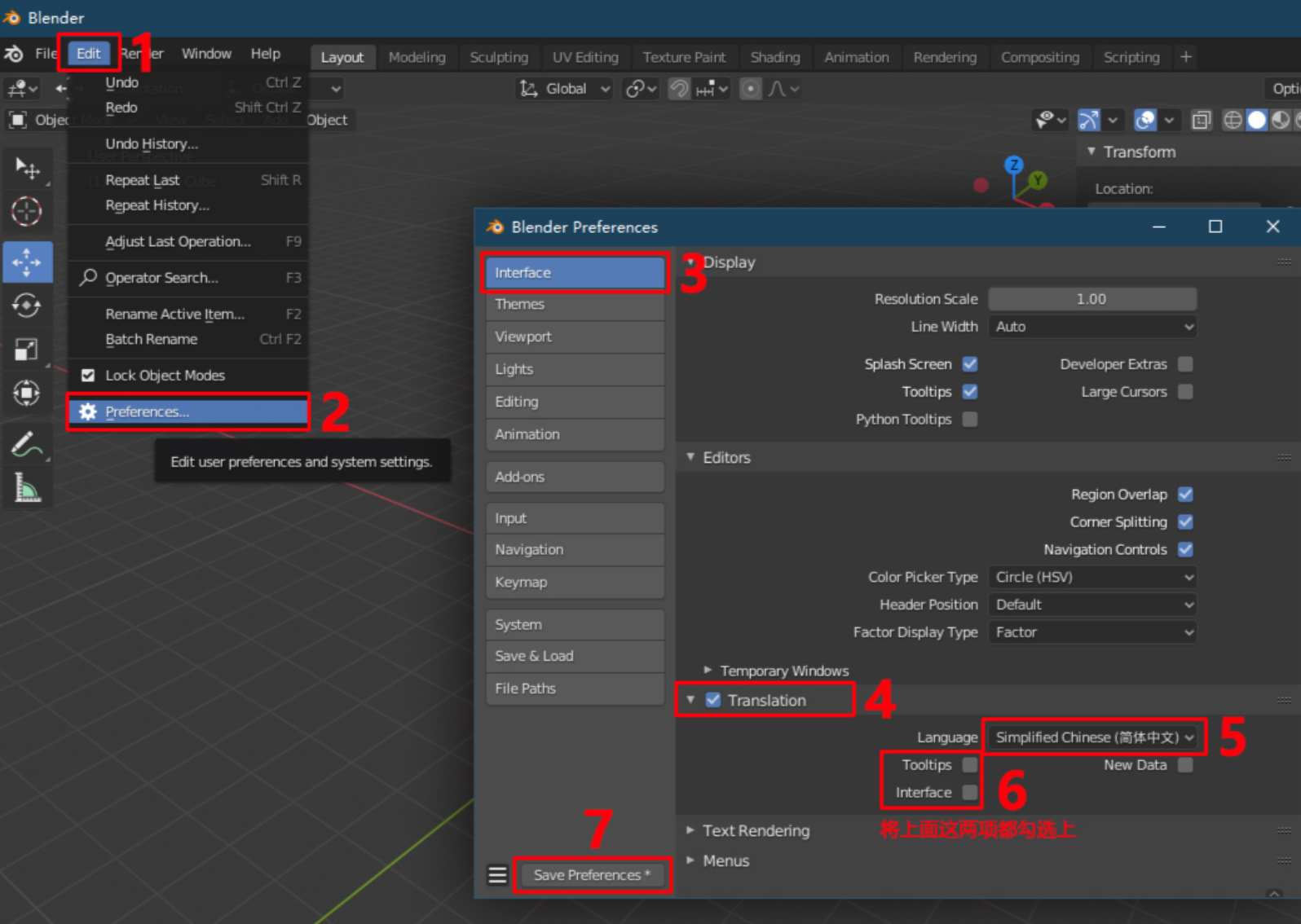Expand Text Rendering section
1301x924 pixels.
[x=748, y=831]
